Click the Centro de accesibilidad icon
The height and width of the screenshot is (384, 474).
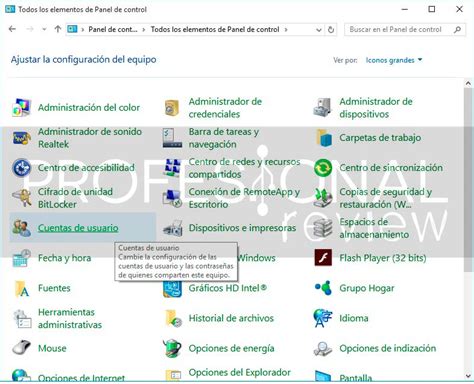22,168
